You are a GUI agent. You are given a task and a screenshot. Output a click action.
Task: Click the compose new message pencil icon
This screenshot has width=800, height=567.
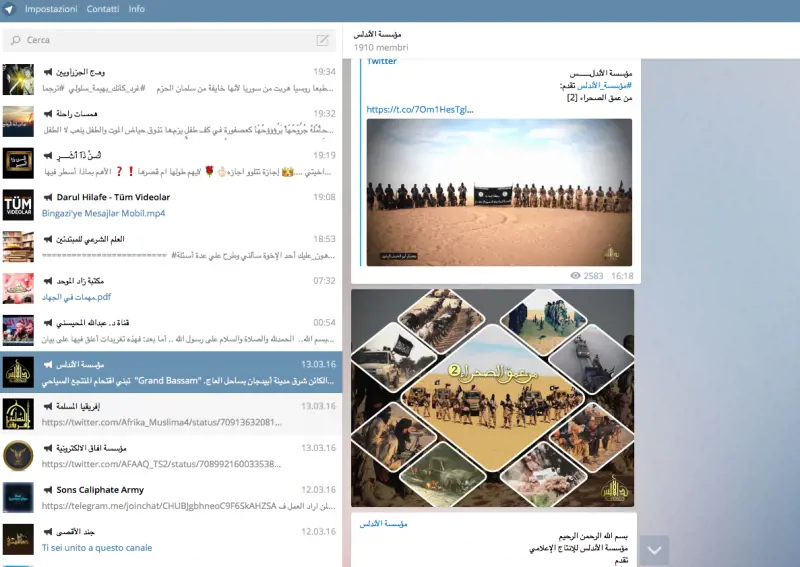(322, 40)
